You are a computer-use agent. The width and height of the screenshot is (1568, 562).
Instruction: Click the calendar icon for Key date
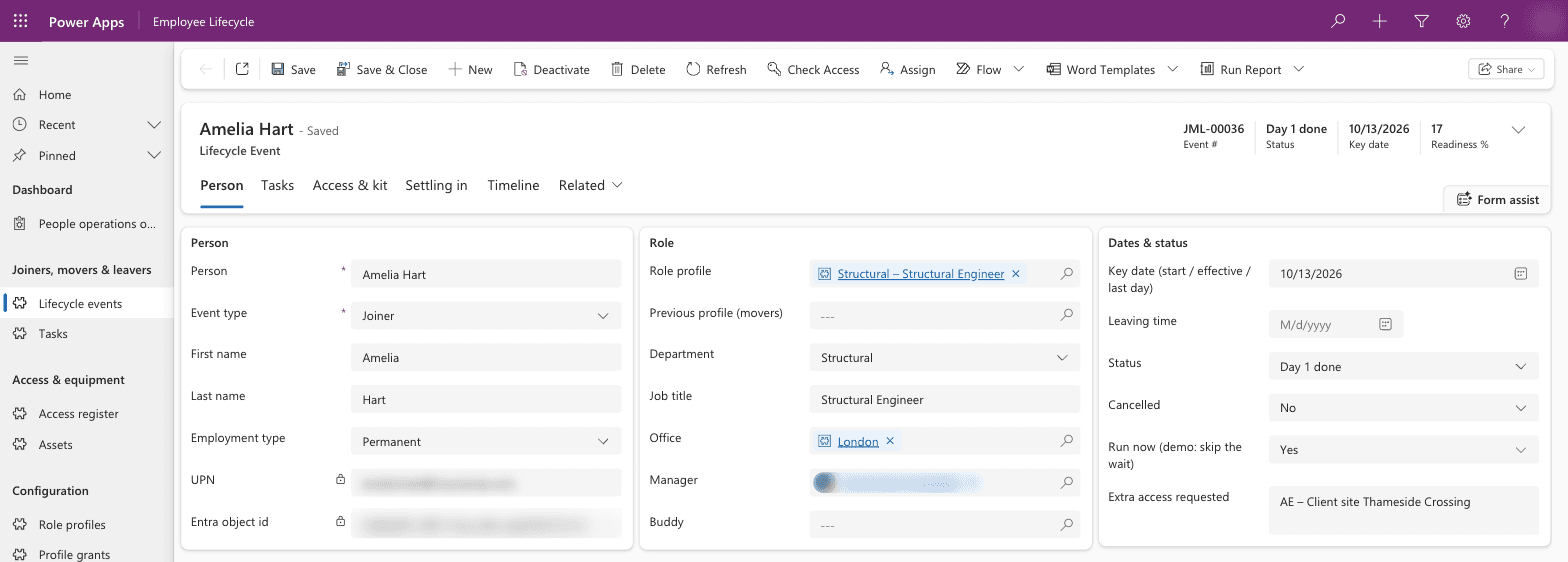pyautogui.click(x=1520, y=273)
